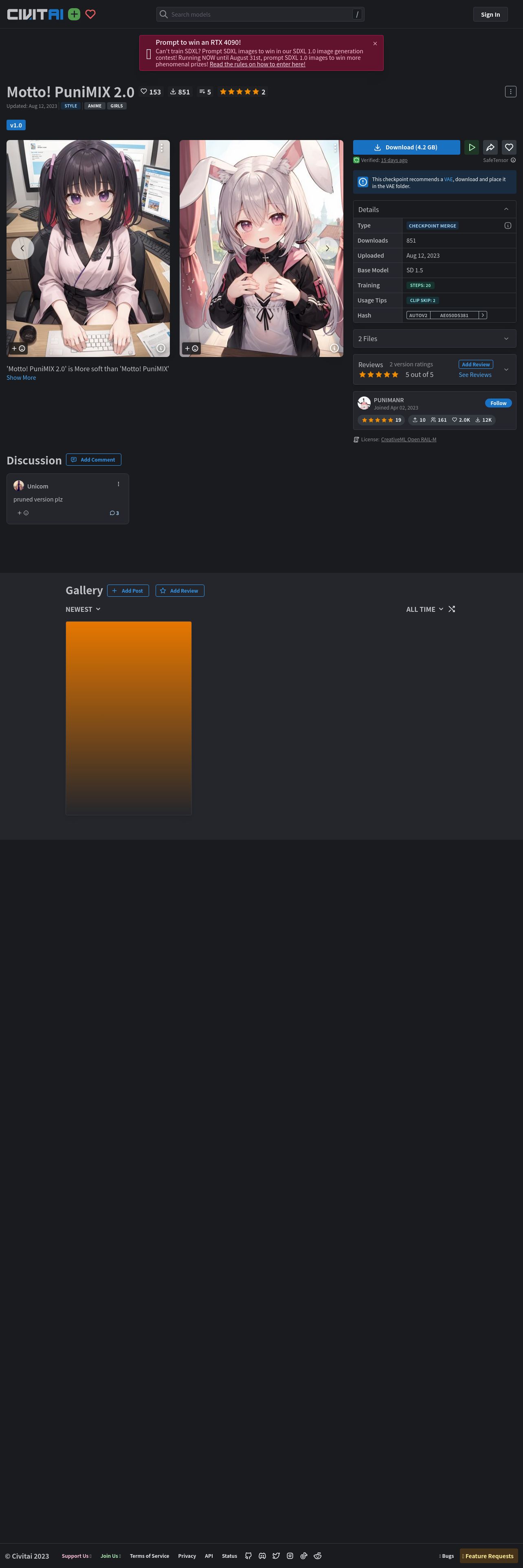Image resolution: width=523 pixels, height=1568 pixels.
Task: Add reaction to the black-haired girl image
Action: point(18,348)
